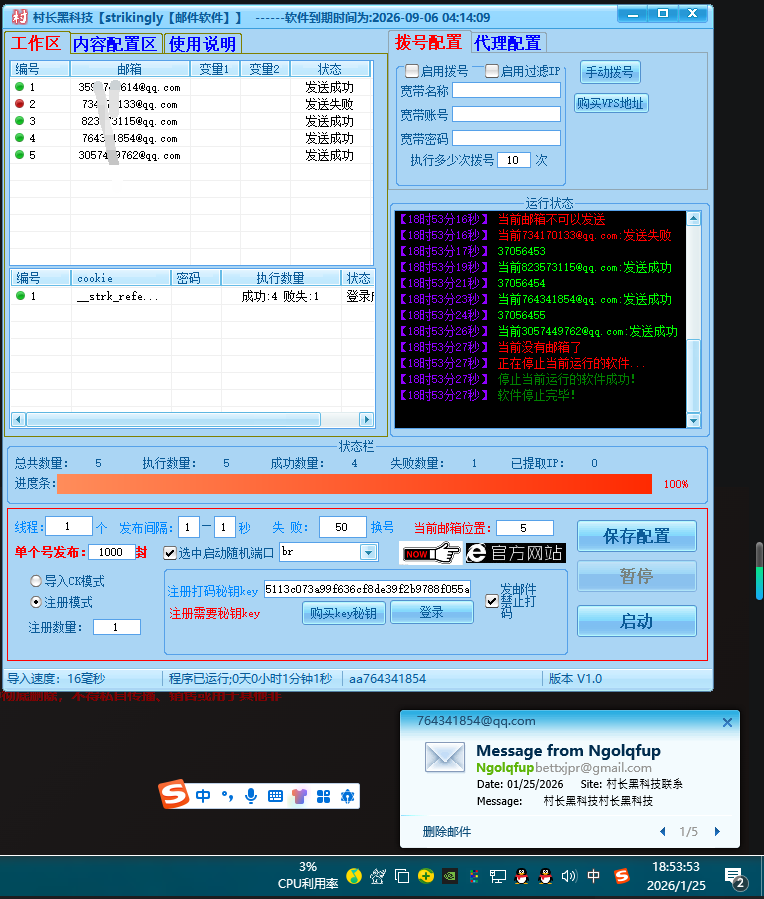764x899 pixels.
Task: Open the NVIDIA tray icon
Action: tap(450, 876)
